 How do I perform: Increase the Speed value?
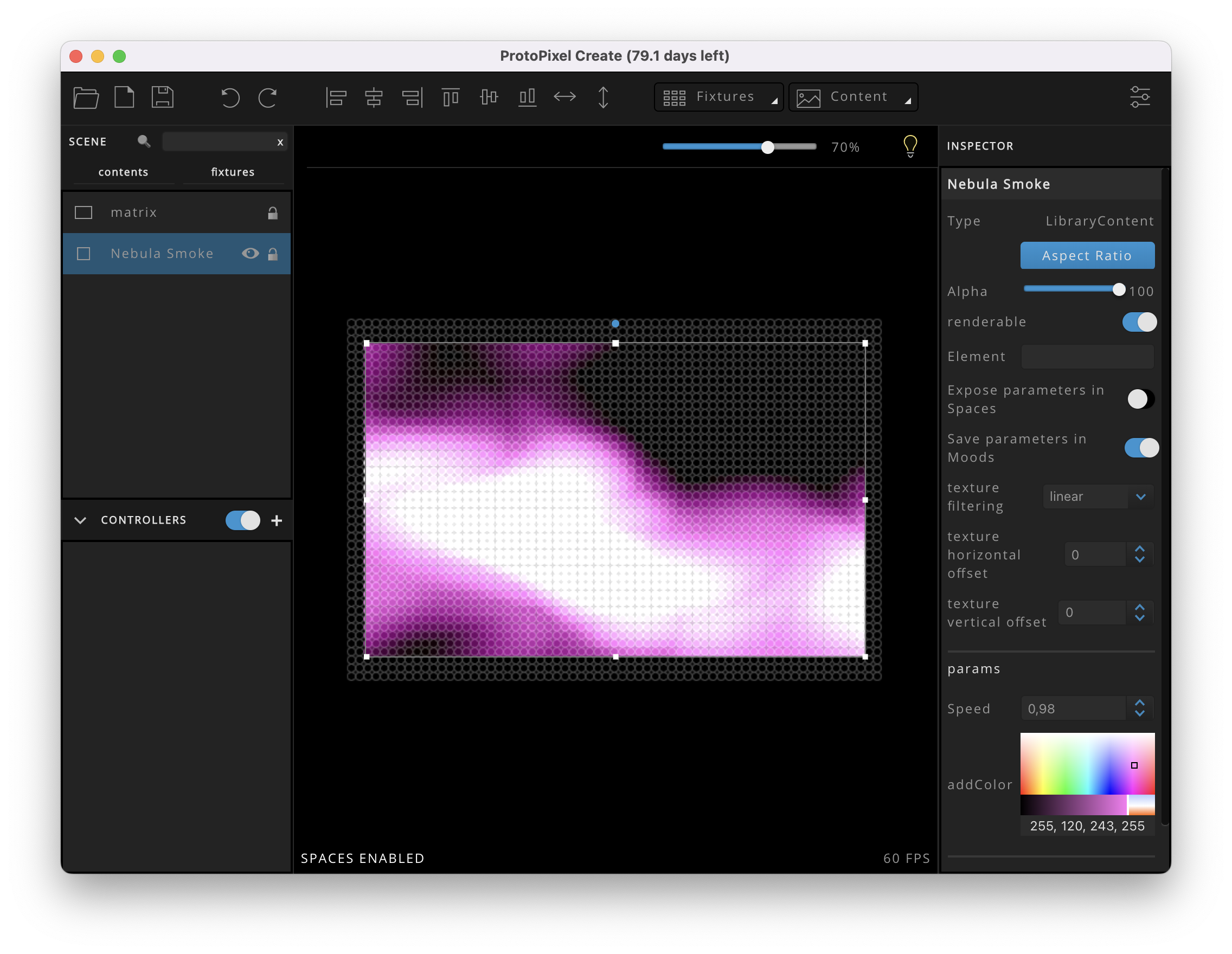1139,703
